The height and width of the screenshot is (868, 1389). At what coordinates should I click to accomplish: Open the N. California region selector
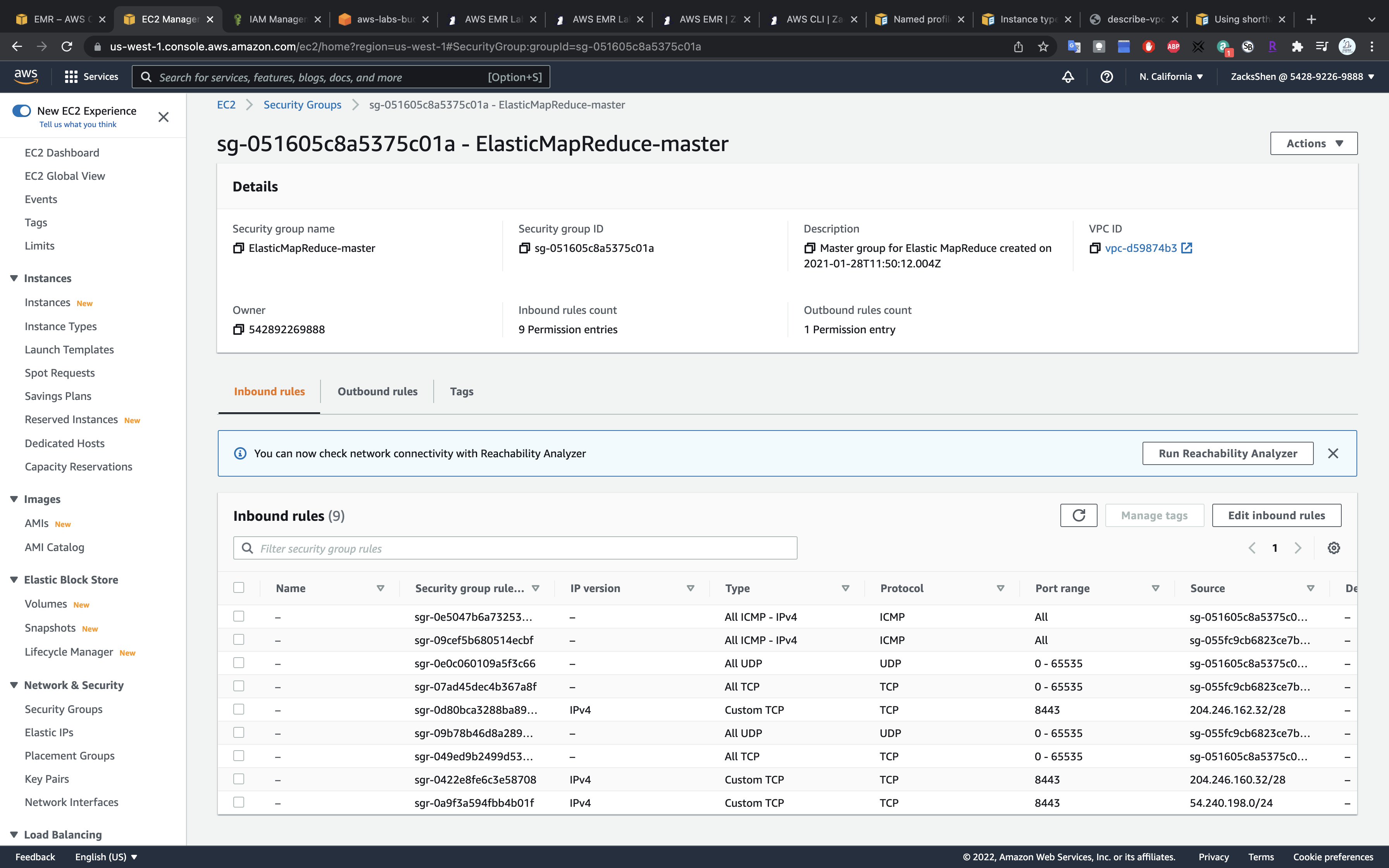1171,77
